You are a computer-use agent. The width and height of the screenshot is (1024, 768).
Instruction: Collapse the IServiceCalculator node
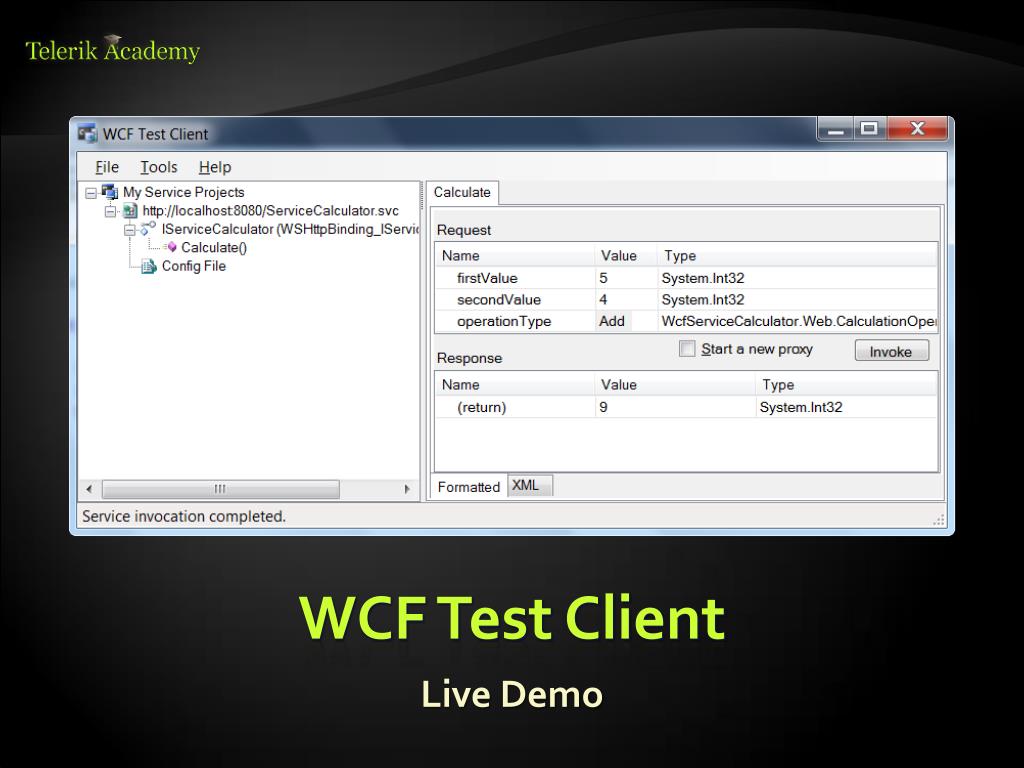pyautogui.click(x=129, y=230)
